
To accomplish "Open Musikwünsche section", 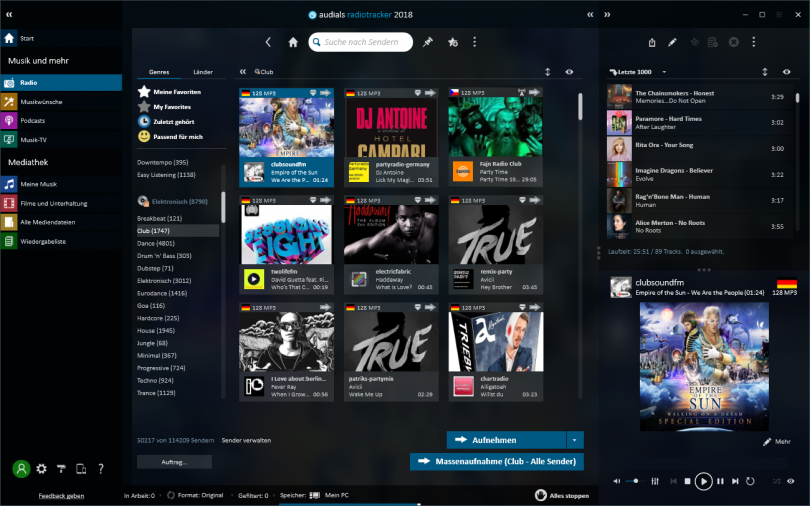I will click(61, 102).
